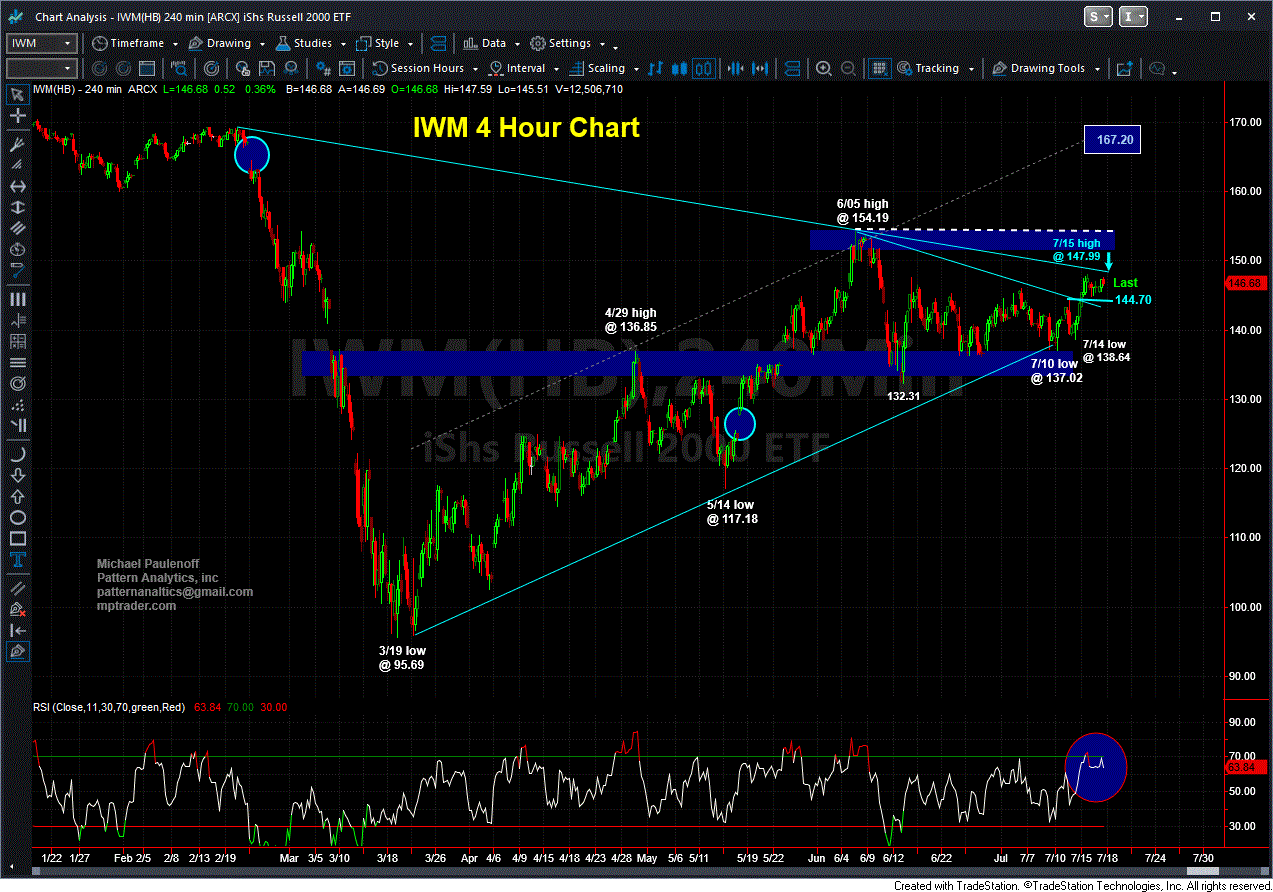1273x892 pixels.
Task: Select the ellipse drawing tool
Action: pos(18,517)
